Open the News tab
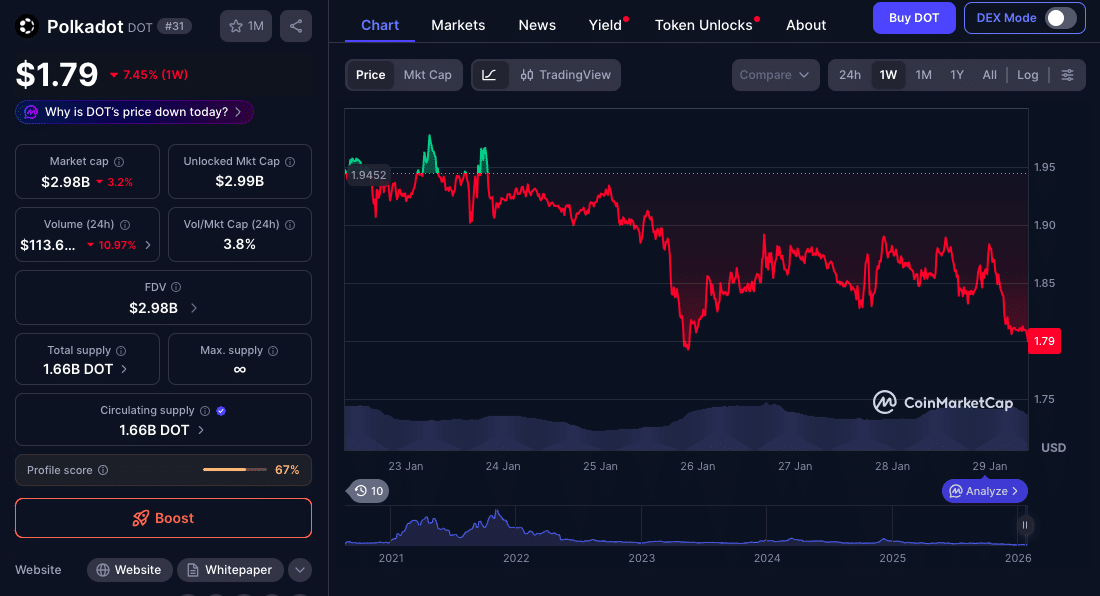Screen dimensions: 1100x596 click(537, 25)
